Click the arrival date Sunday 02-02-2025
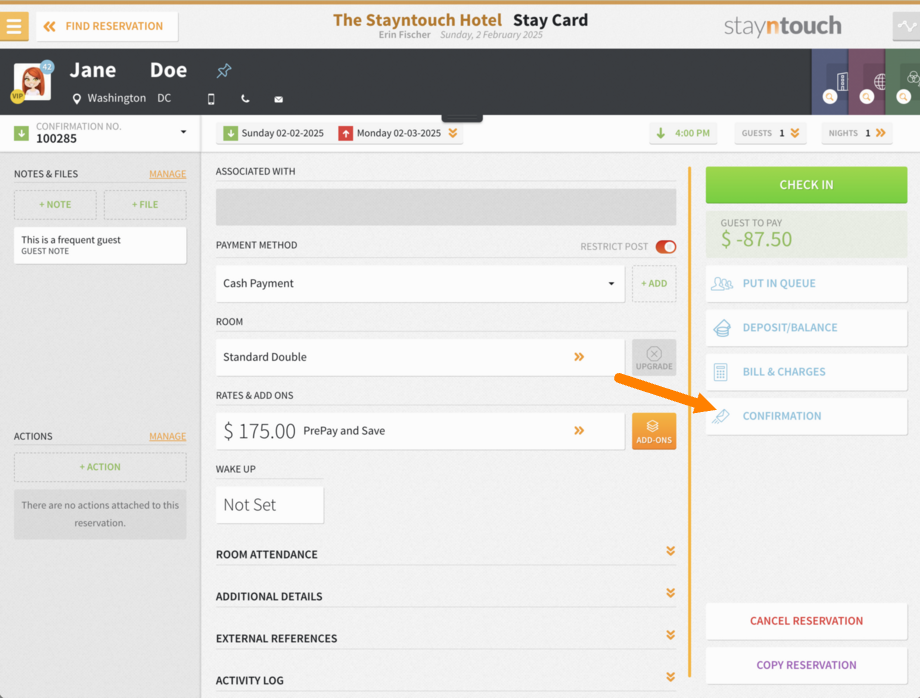This screenshot has width=920, height=698. (273, 133)
